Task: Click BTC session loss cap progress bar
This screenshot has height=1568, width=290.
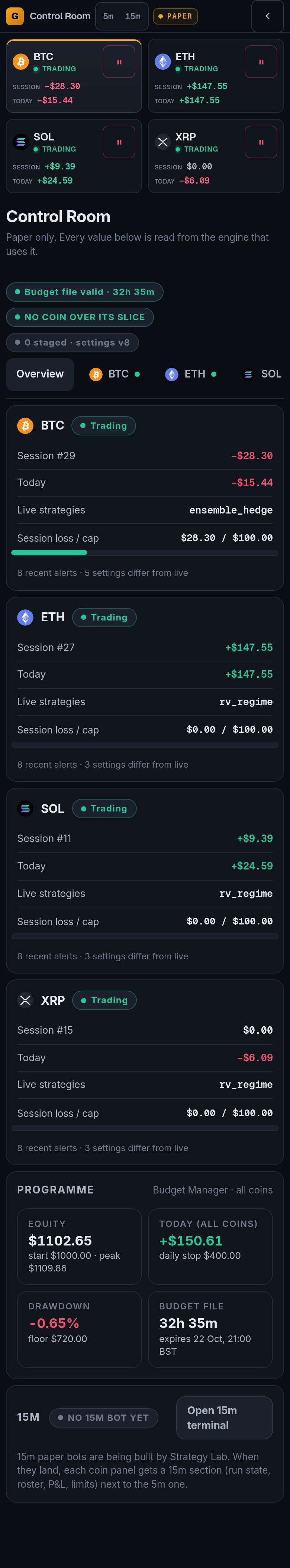Action: coord(145,553)
